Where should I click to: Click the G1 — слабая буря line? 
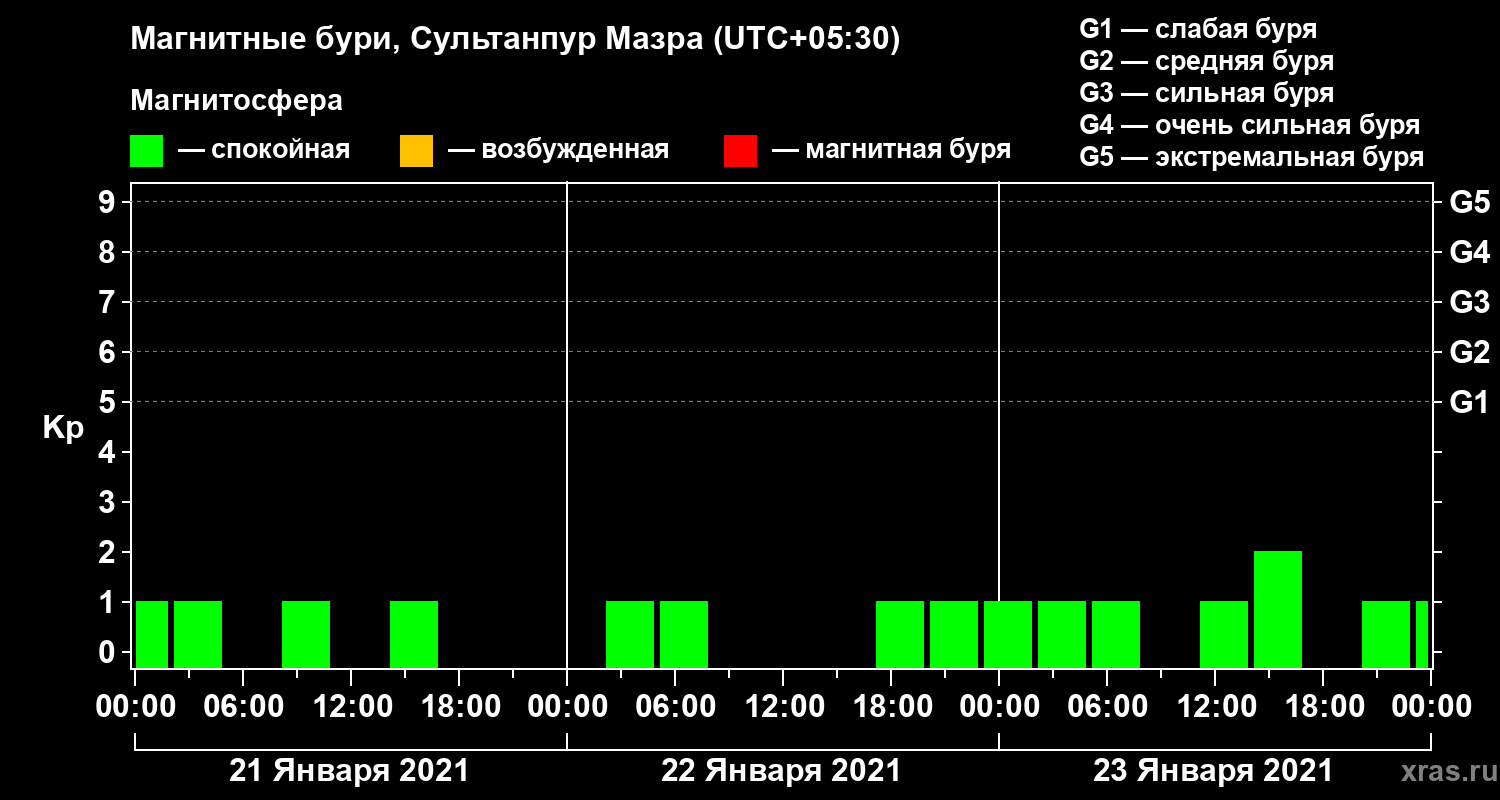click(x=1198, y=28)
